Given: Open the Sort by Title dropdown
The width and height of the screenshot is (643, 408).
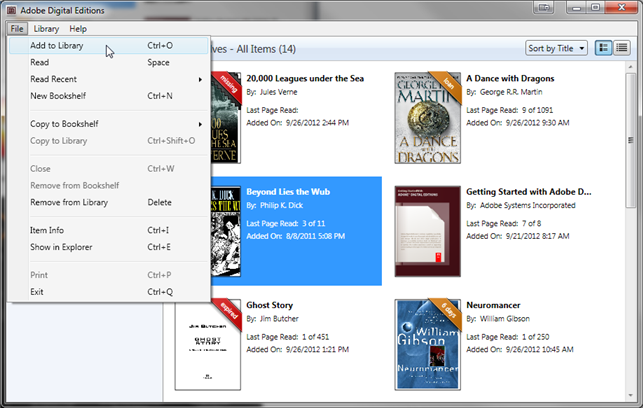Looking at the screenshot, I should (556, 48).
